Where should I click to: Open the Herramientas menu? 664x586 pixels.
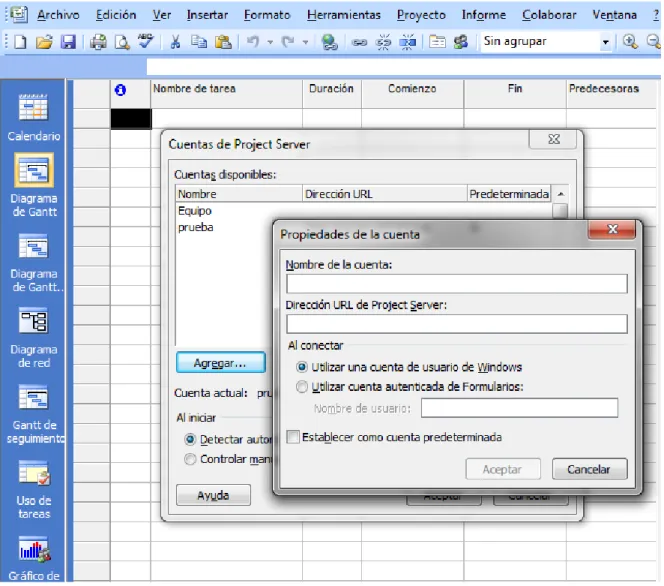point(343,15)
